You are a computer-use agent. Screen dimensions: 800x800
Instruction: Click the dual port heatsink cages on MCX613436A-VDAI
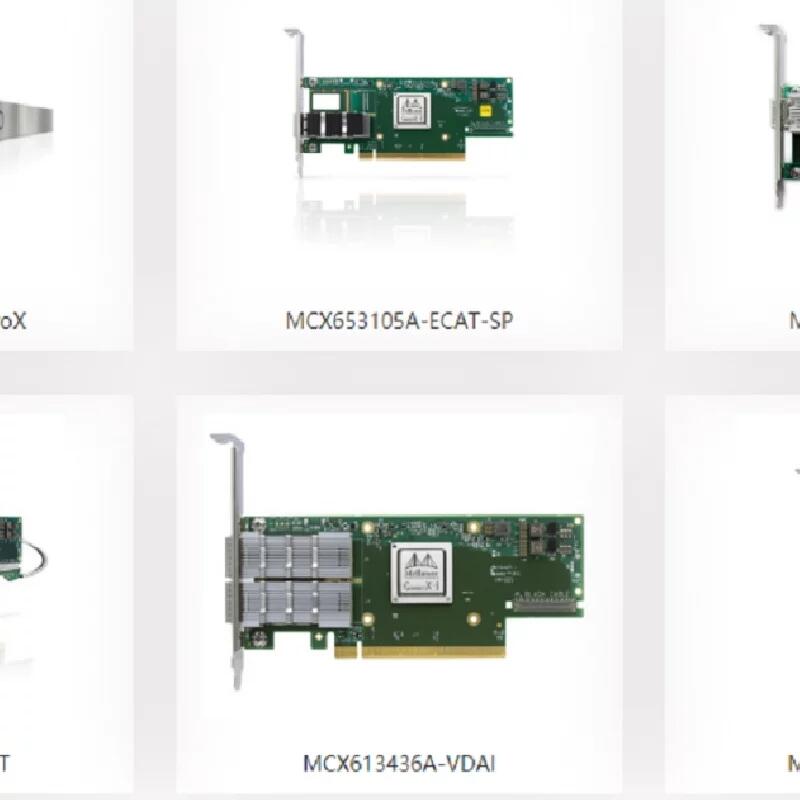[296, 579]
